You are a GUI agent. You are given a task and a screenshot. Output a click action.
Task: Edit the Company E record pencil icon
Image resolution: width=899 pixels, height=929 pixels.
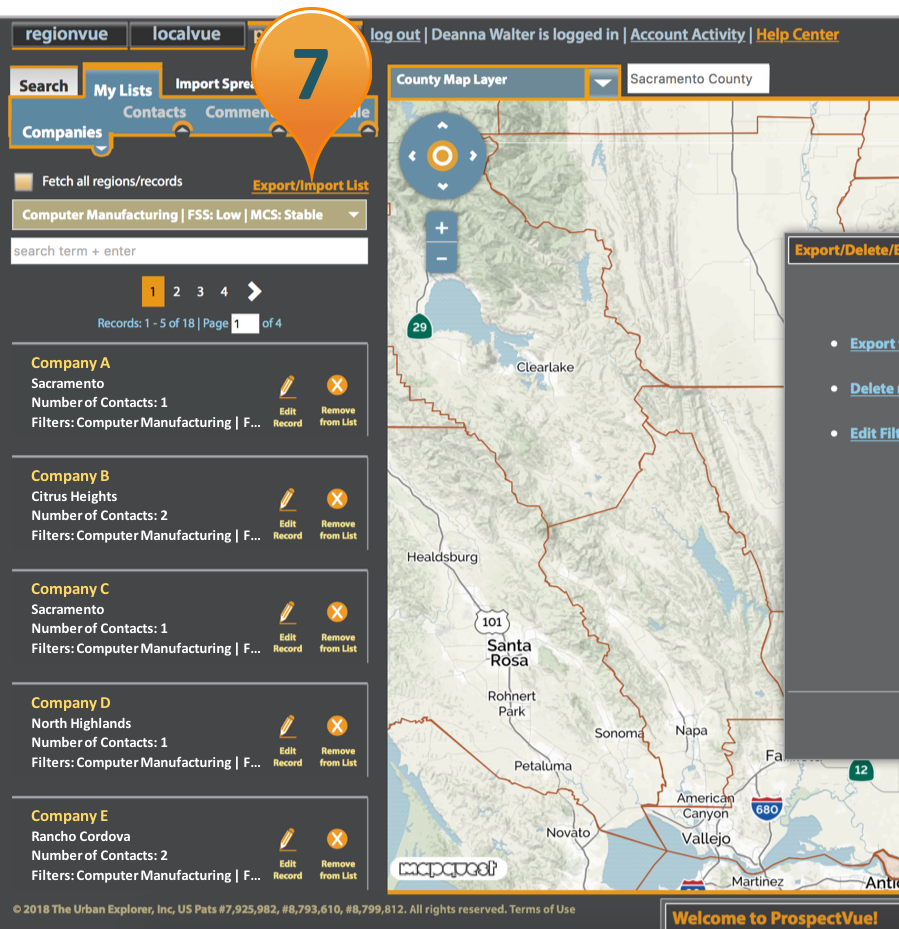(287, 840)
